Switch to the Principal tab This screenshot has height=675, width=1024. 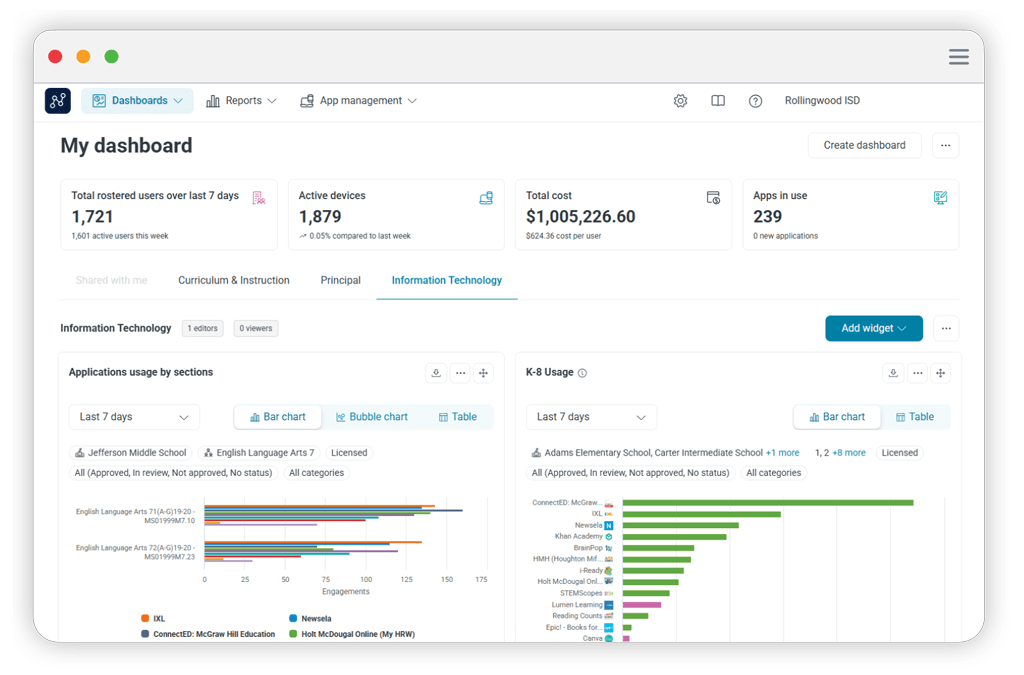340,281
